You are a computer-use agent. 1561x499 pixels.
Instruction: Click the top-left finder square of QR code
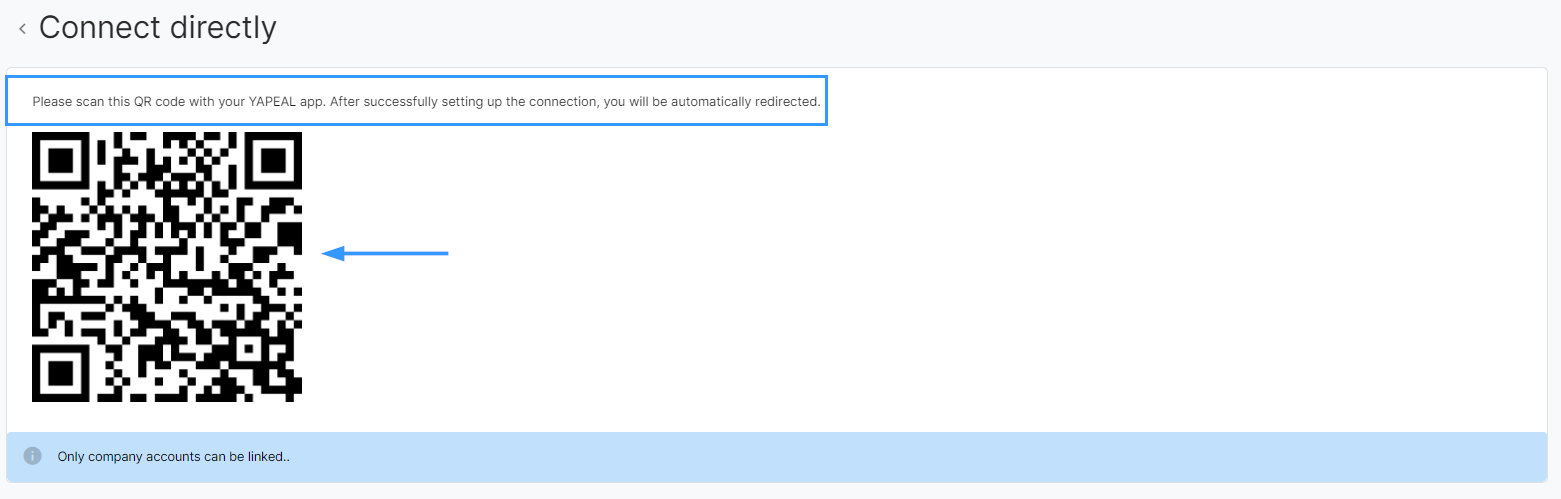click(62, 161)
